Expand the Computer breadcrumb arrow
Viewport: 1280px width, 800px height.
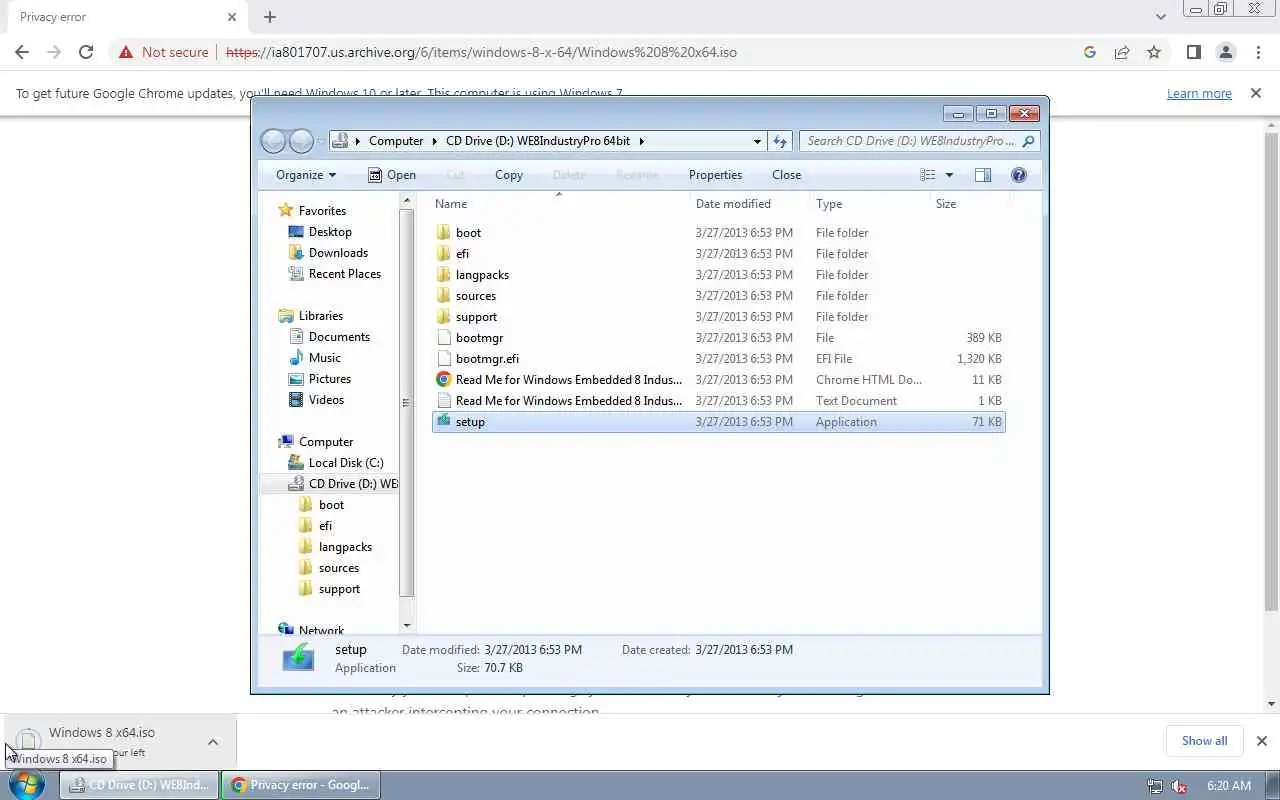click(x=433, y=141)
